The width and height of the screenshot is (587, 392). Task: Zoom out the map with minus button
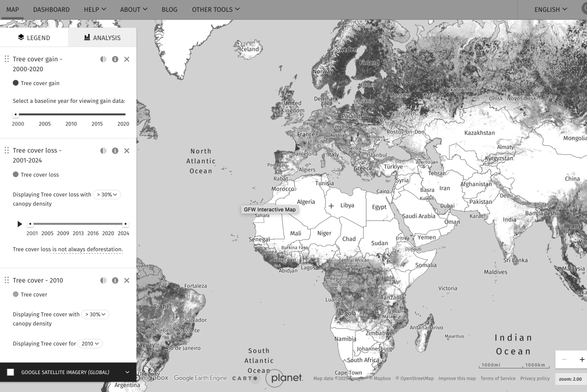[564, 359]
